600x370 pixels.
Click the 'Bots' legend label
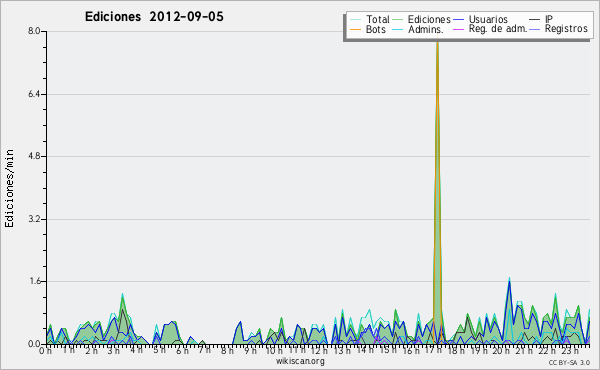[376, 29]
